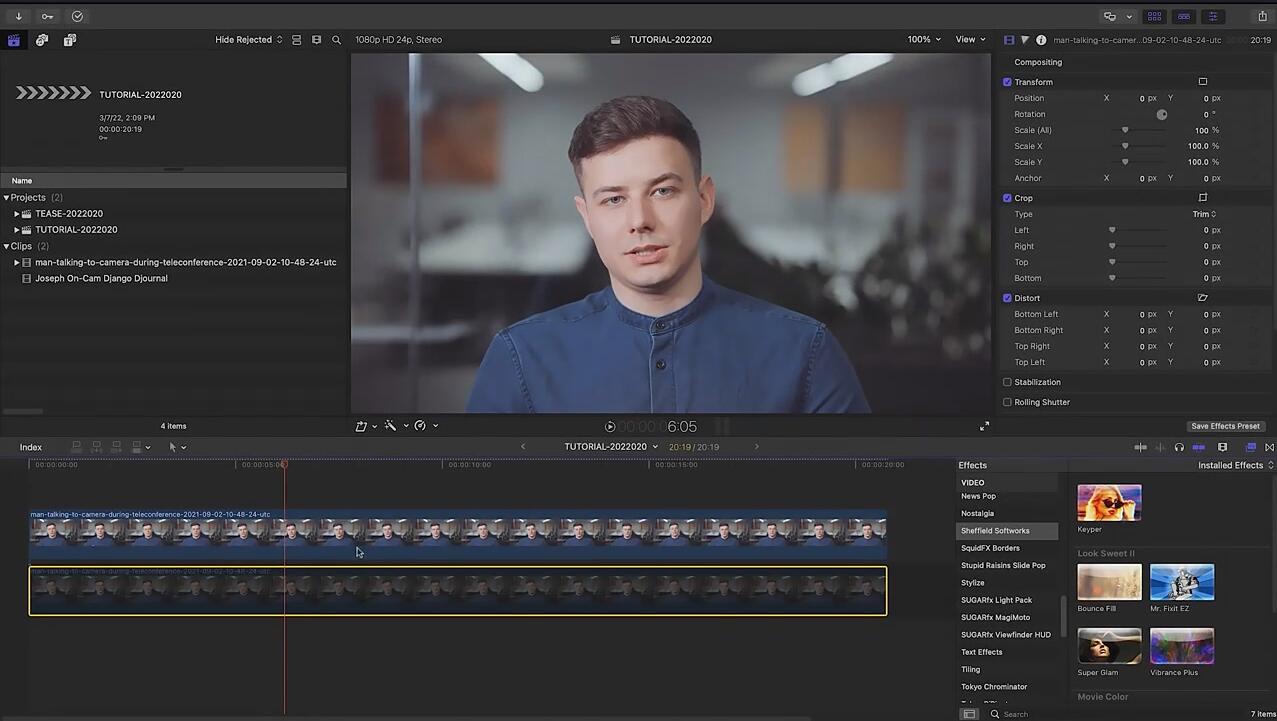Screen dimensions: 1277x721
Task: Select the Mr. Fixit EZ effect thumbnail
Action: (x=1182, y=582)
